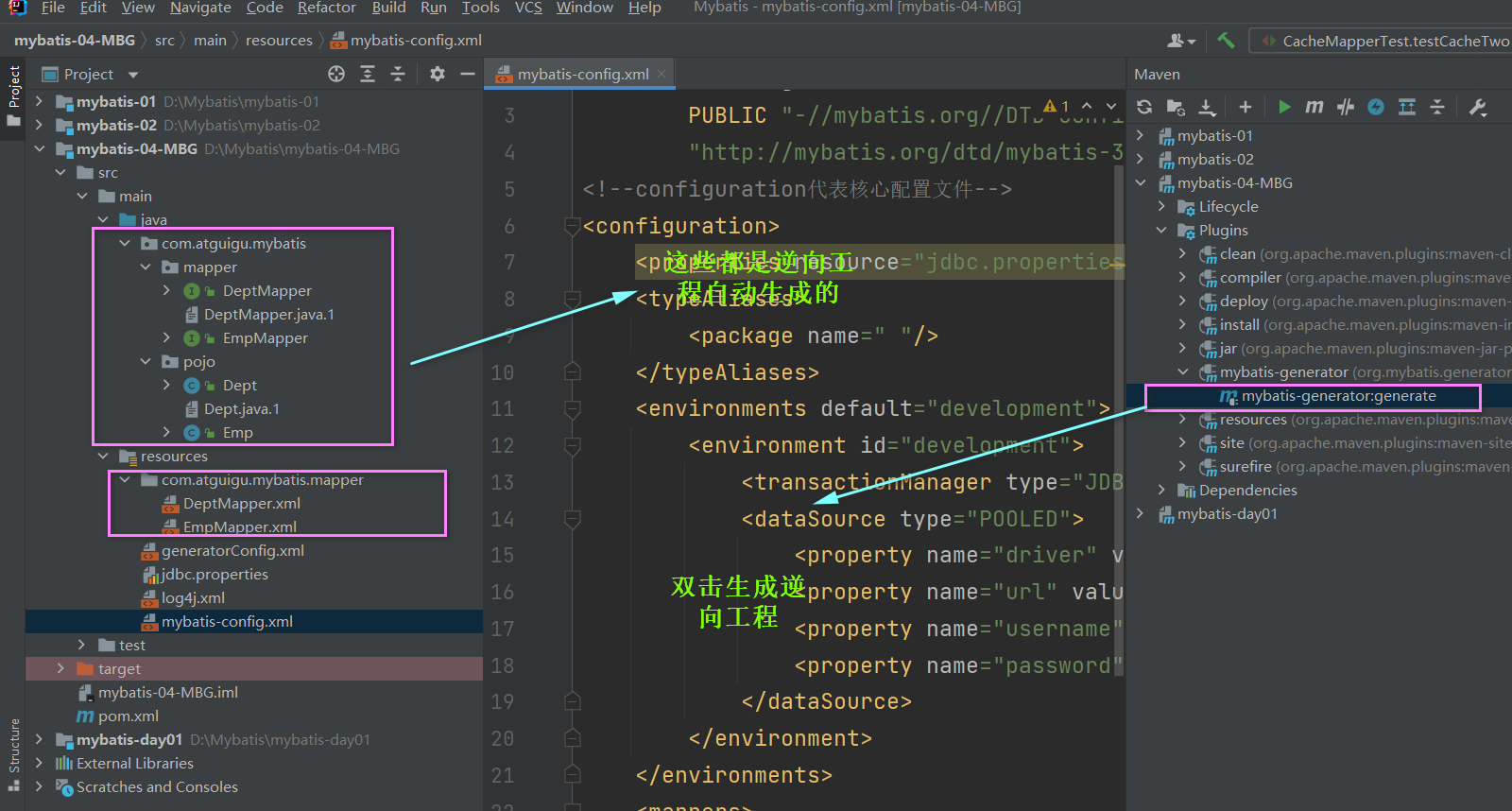Viewport: 1512px width, 811px height.
Task: Collapse the pojo package node
Action: (146, 361)
